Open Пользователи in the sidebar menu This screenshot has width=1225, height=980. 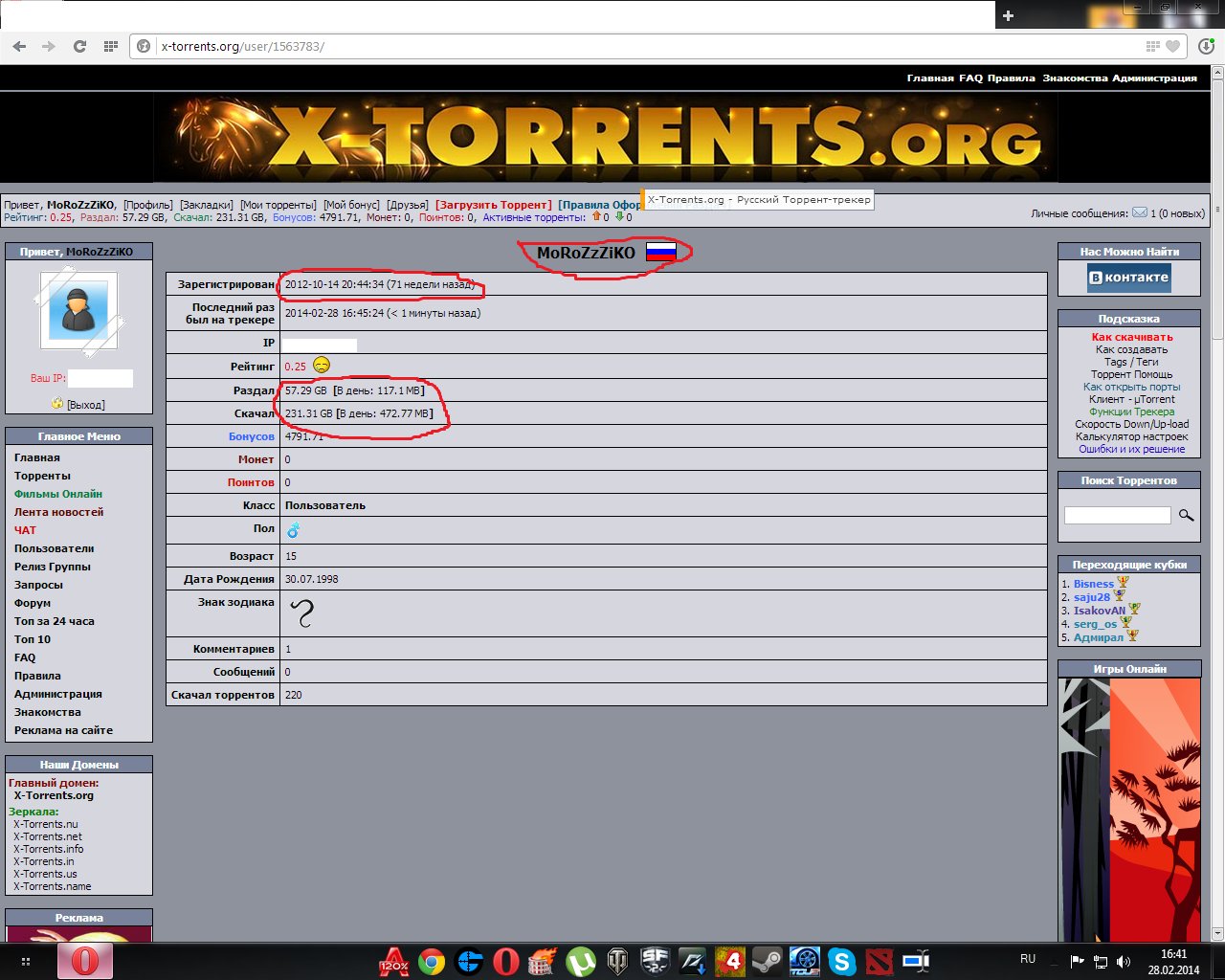(54, 548)
